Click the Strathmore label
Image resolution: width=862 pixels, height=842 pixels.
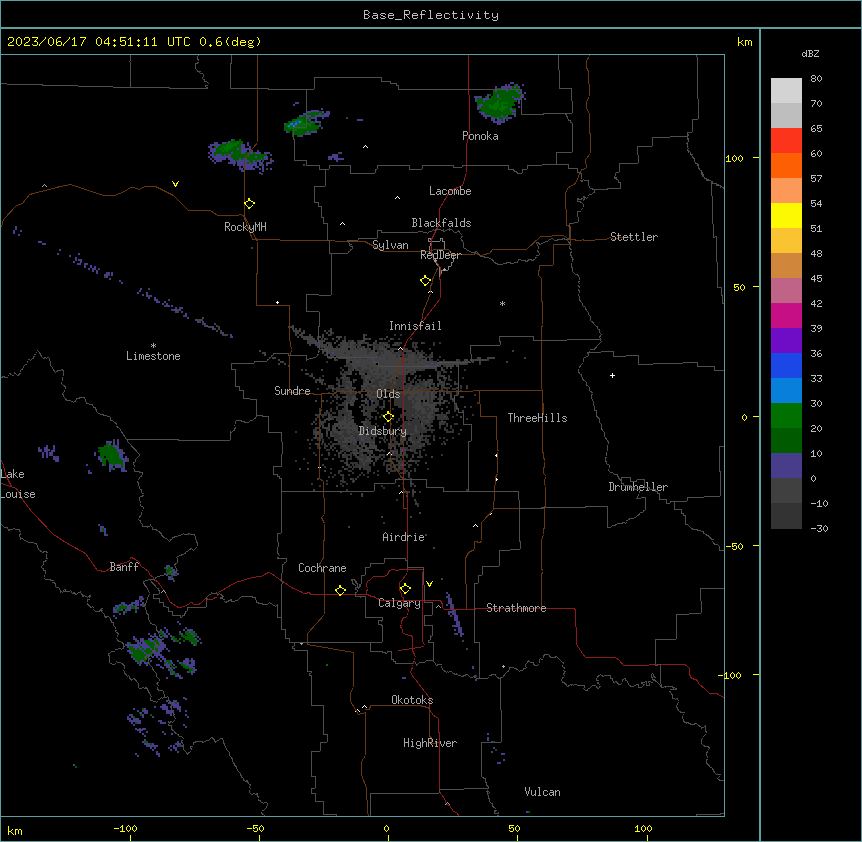click(x=516, y=608)
